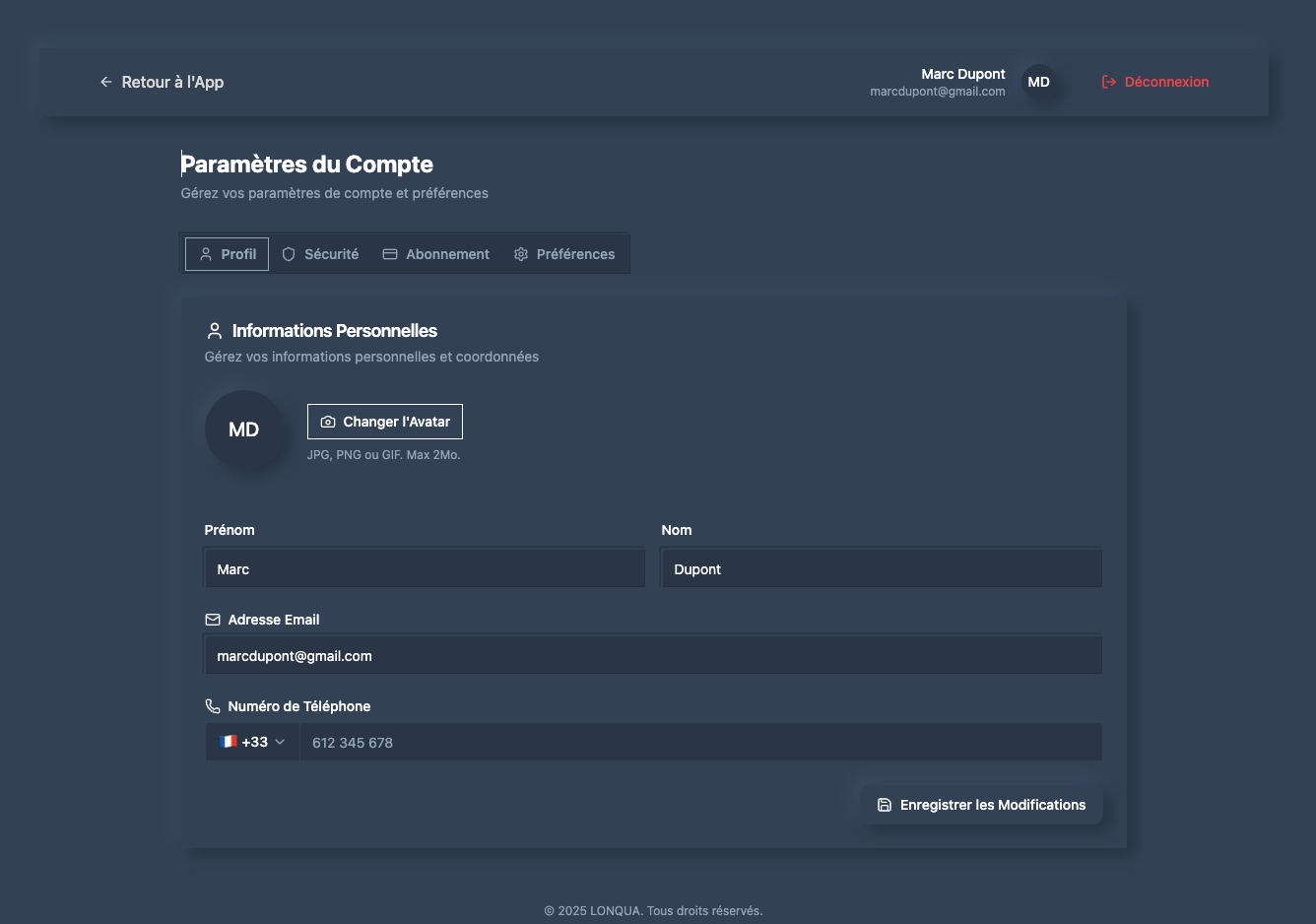Click into the Adresse Email input field
1316x924 pixels.
coord(652,656)
